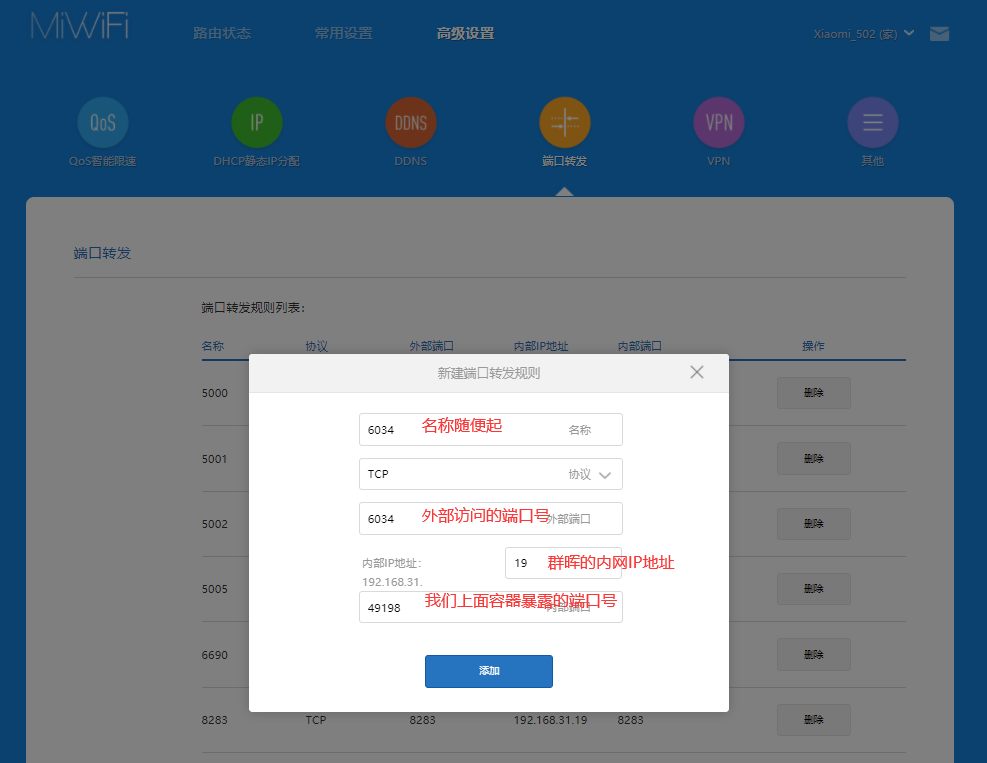Open the Xiaomi_502 router dropdown
The image size is (987, 763).
tap(864, 34)
